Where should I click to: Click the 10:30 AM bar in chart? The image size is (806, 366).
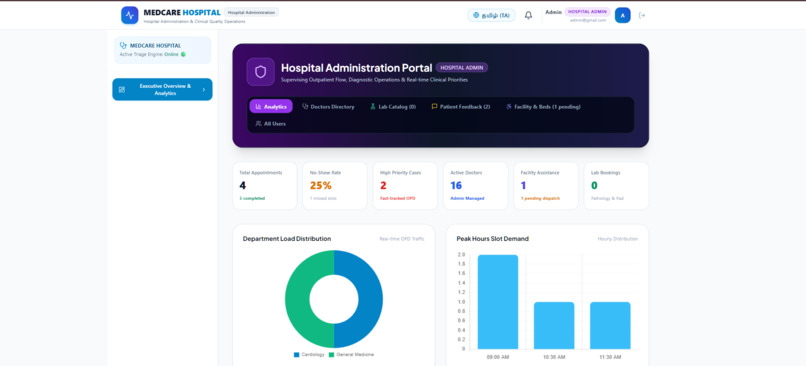click(554, 326)
